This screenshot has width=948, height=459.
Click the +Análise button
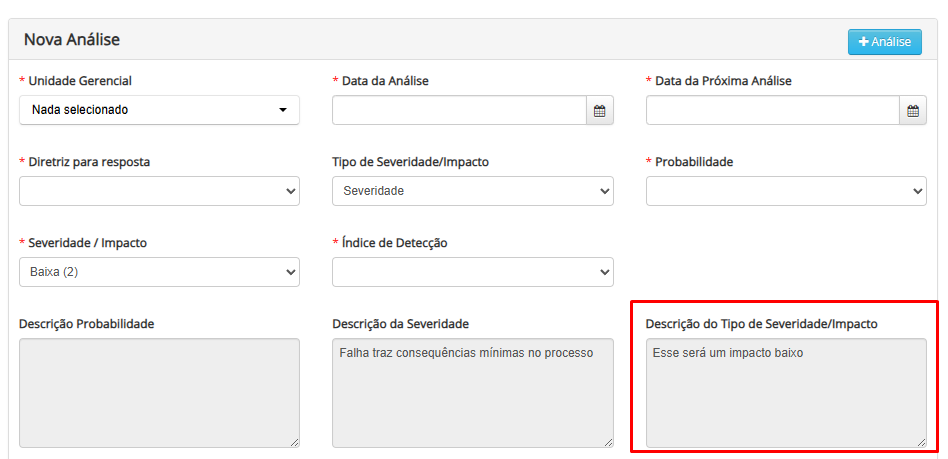tap(885, 42)
